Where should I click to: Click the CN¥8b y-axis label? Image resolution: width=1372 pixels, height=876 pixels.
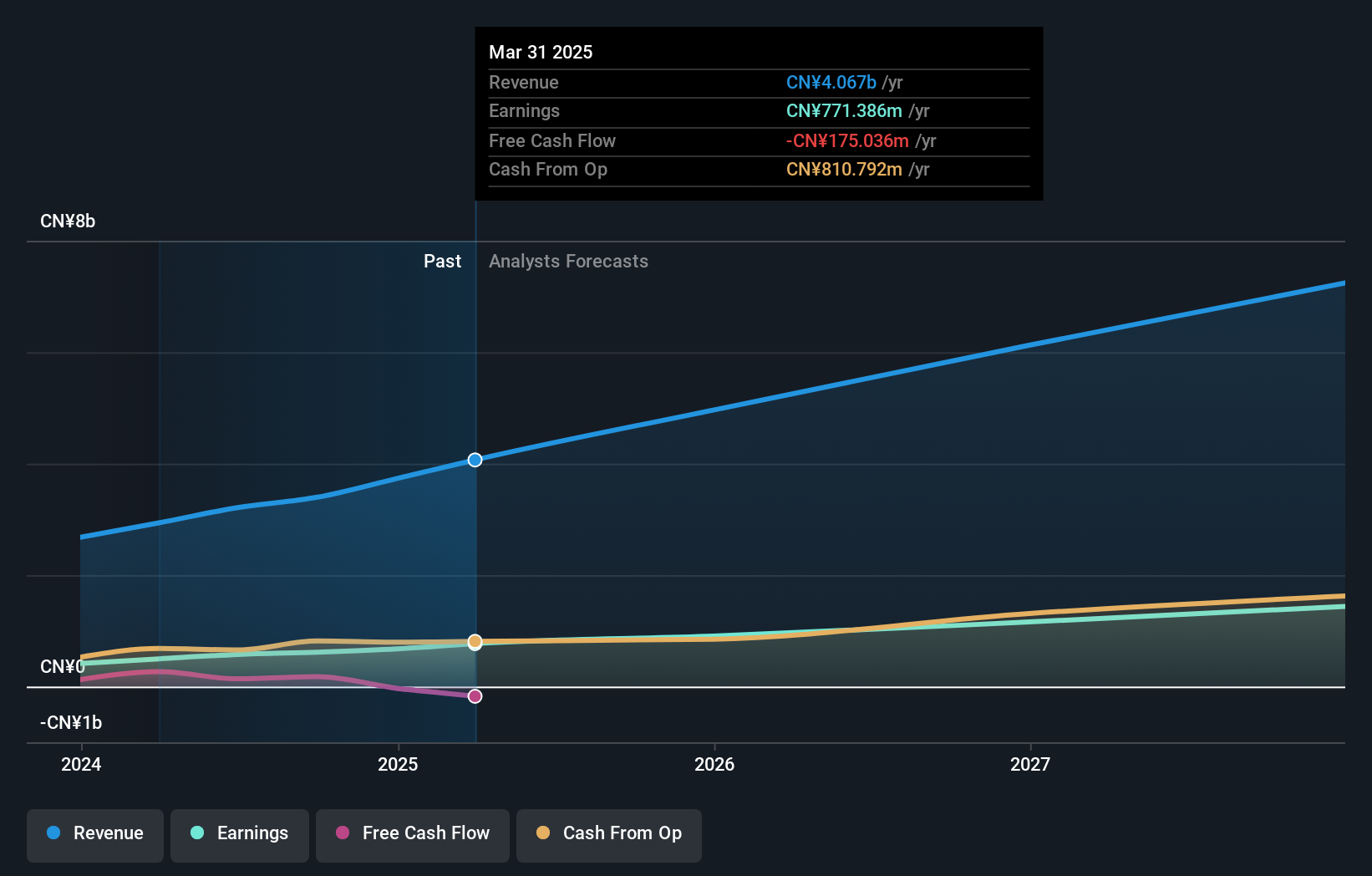[x=68, y=222]
